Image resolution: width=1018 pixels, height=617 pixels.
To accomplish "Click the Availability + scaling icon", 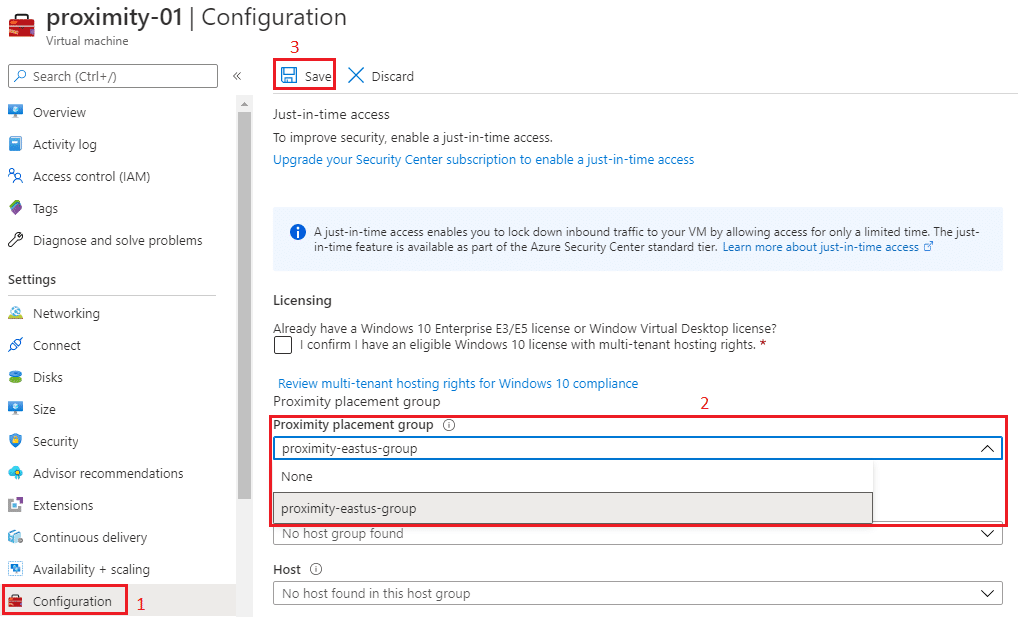I will tap(16, 568).
